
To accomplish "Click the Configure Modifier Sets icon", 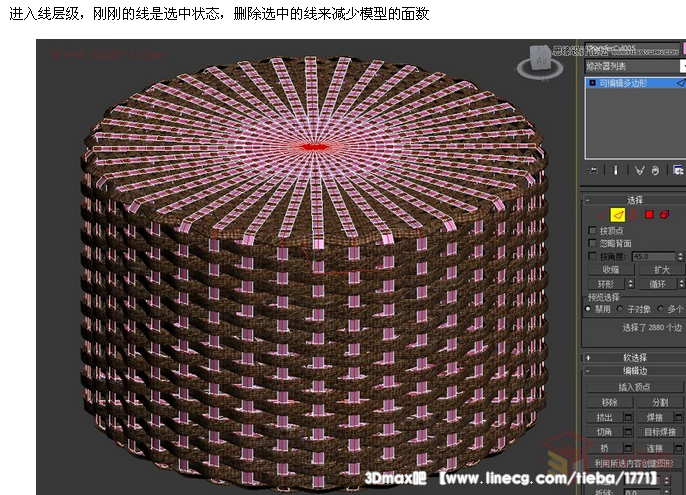I will click(678, 171).
